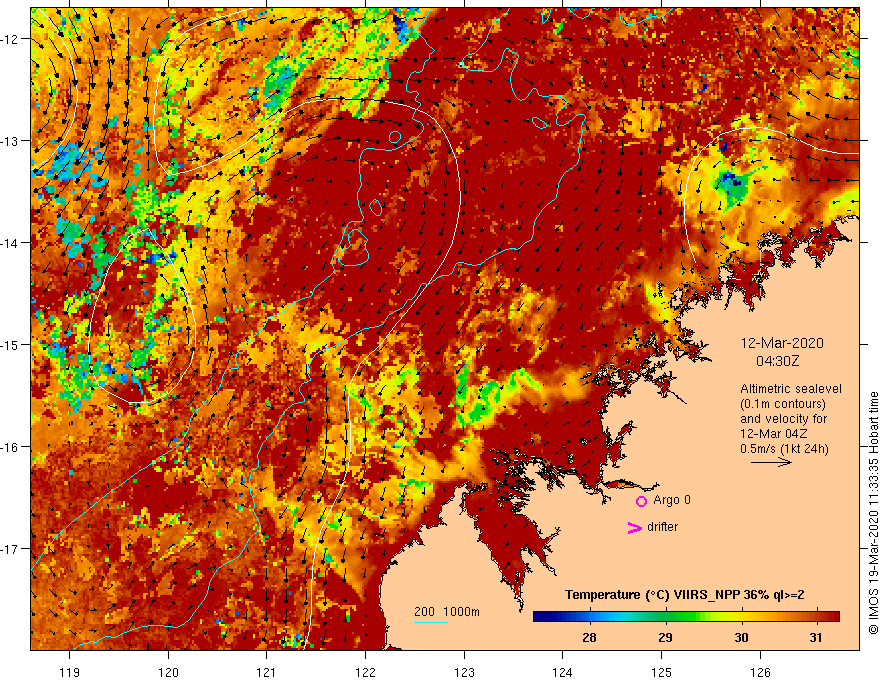The width and height of the screenshot is (880, 680).
Task: Click the colorbar value 31
Action: click(x=817, y=638)
